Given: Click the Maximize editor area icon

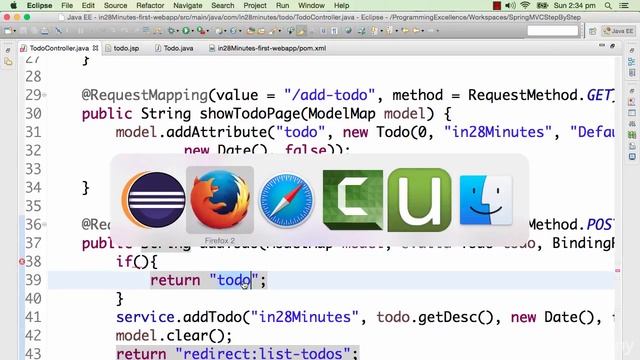Looking at the screenshot, I should click(612, 46).
